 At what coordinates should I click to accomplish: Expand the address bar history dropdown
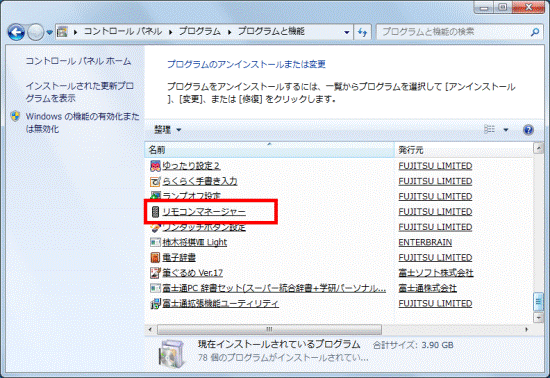347,32
